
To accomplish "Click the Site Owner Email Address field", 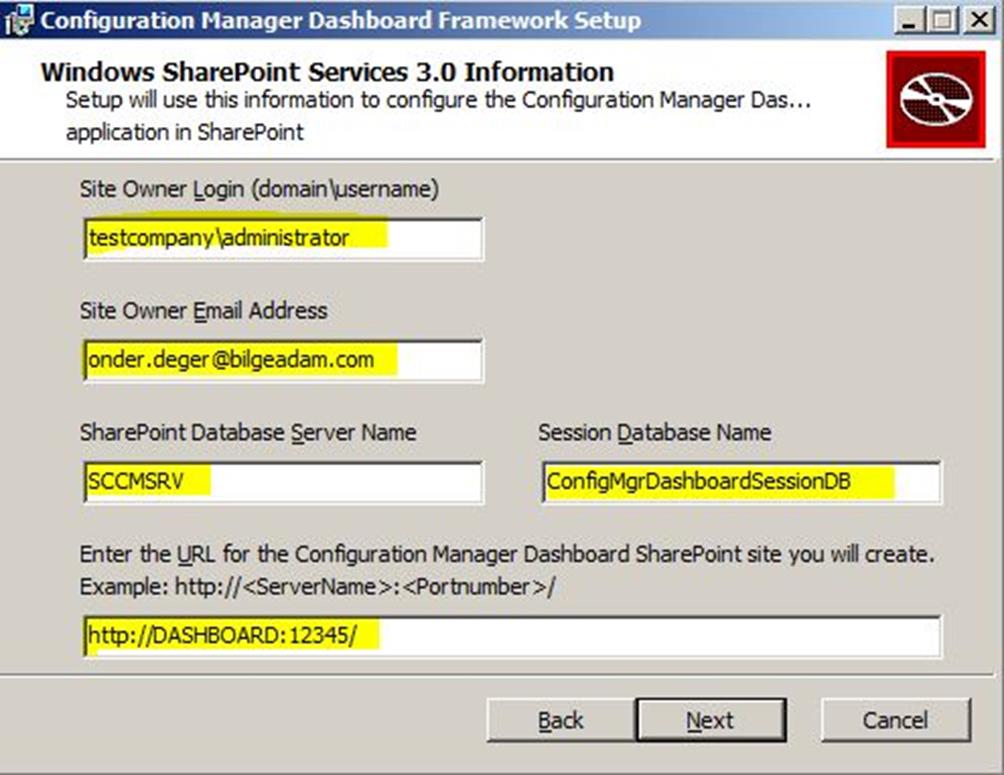I will pos(283,360).
